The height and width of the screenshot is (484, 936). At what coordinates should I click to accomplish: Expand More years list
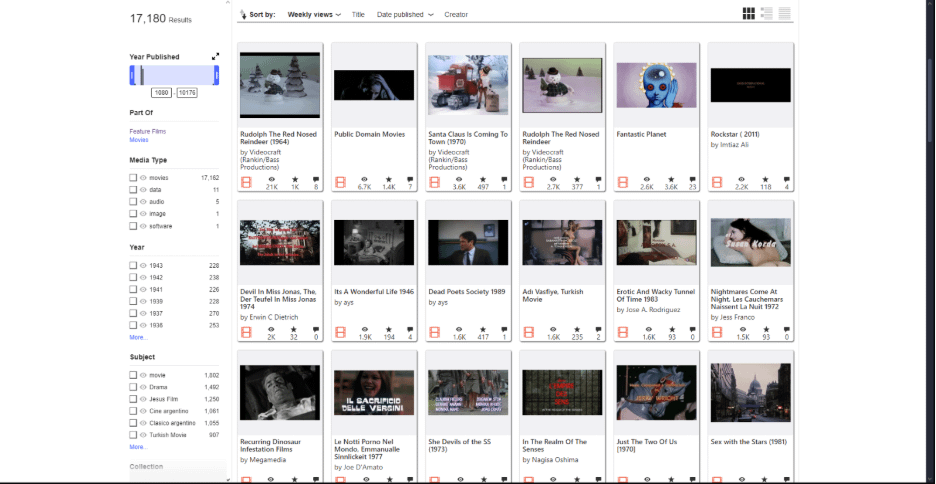click(x=138, y=337)
